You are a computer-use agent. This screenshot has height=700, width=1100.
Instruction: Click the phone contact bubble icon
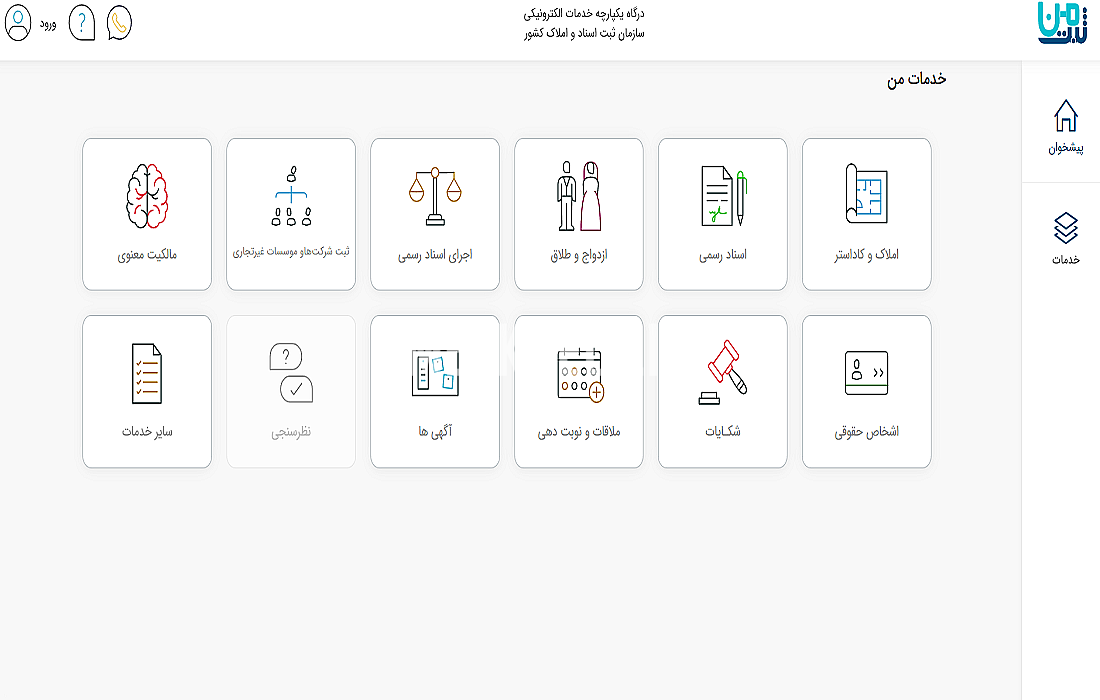tap(119, 23)
